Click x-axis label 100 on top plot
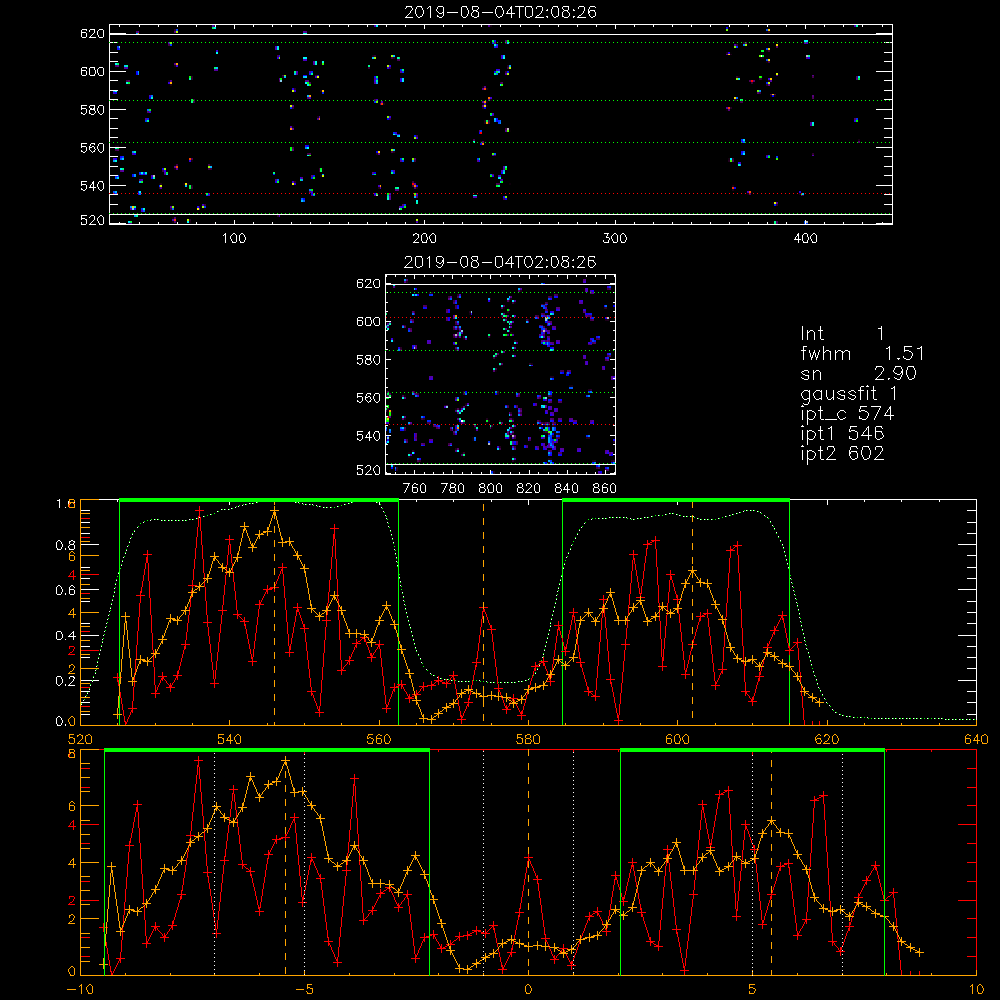 (x=233, y=239)
